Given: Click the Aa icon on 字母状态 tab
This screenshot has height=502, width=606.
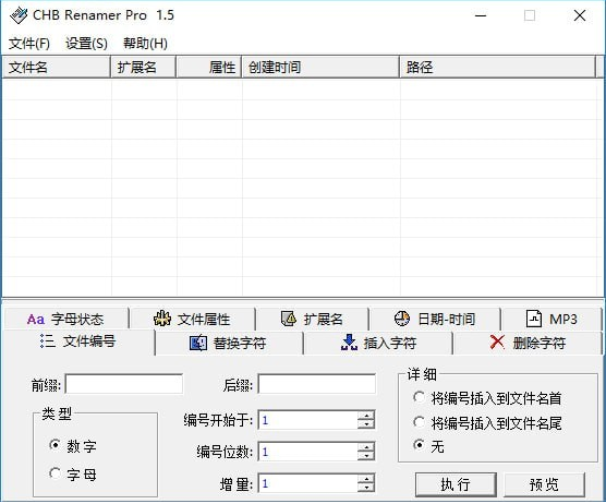Looking at the screenshot, I should [36, 320].
